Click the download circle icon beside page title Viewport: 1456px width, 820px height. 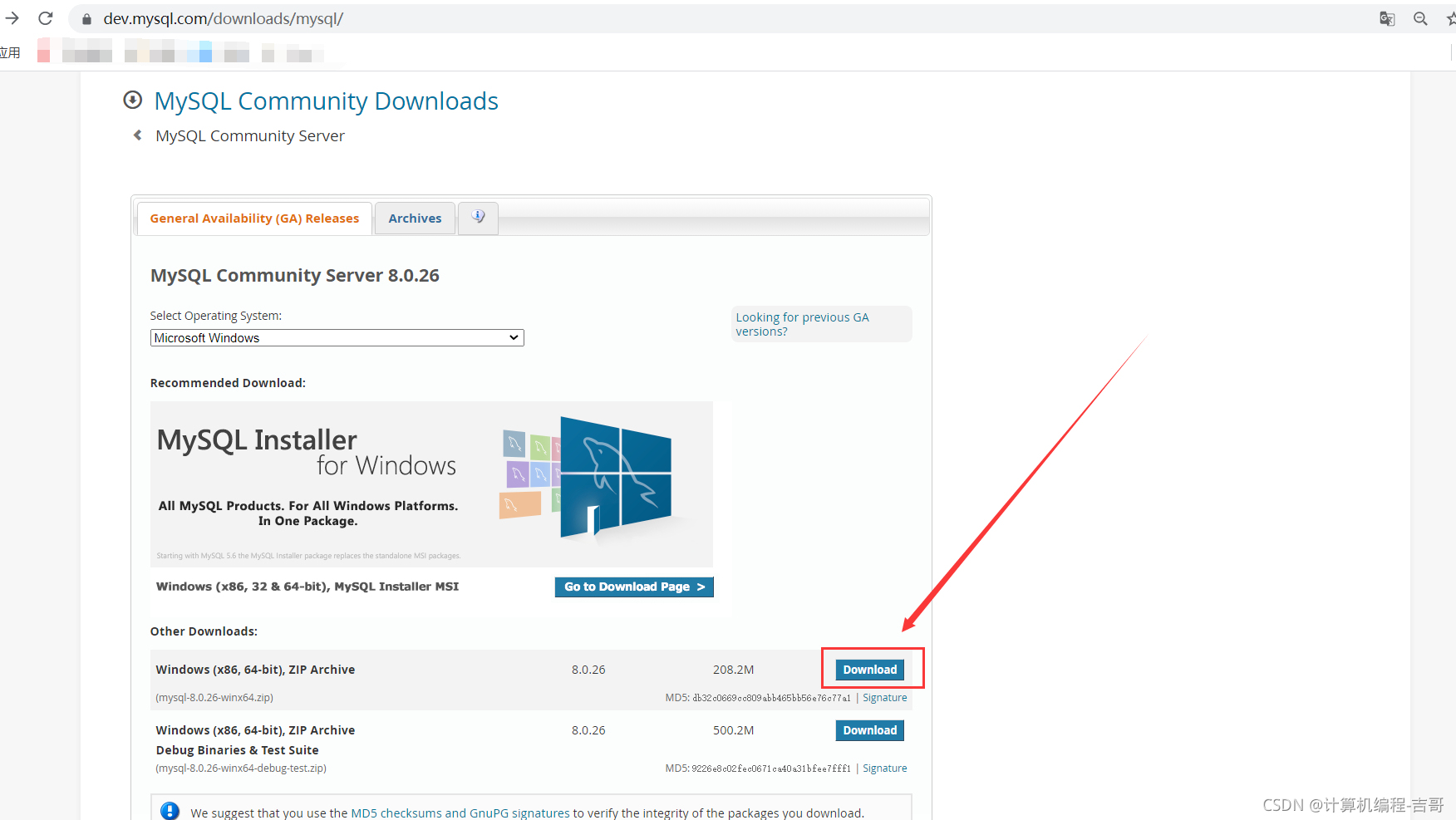[132, 101]
